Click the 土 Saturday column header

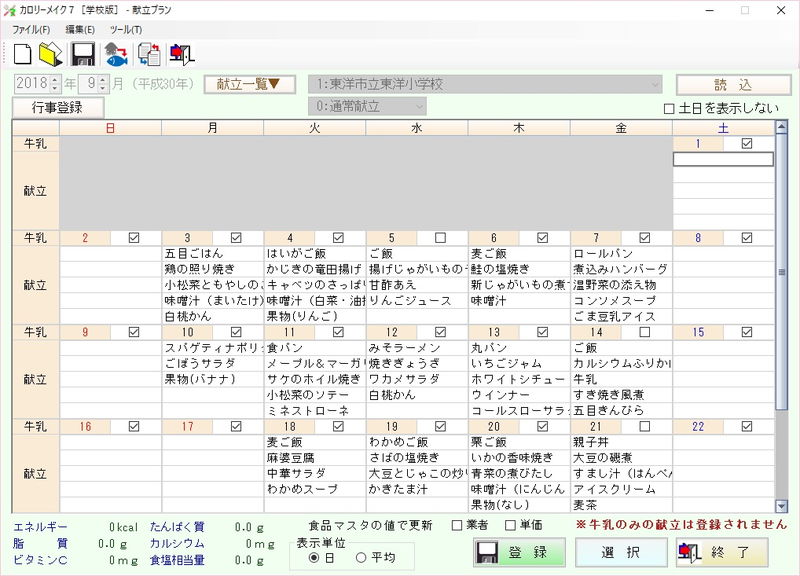723,128
